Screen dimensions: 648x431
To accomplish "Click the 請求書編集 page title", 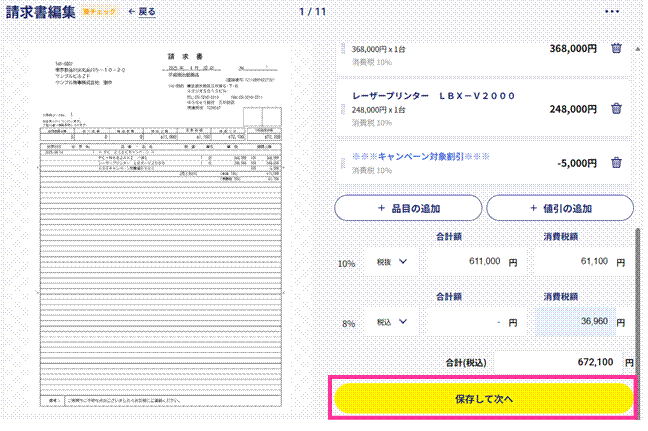I will [41, 12].
